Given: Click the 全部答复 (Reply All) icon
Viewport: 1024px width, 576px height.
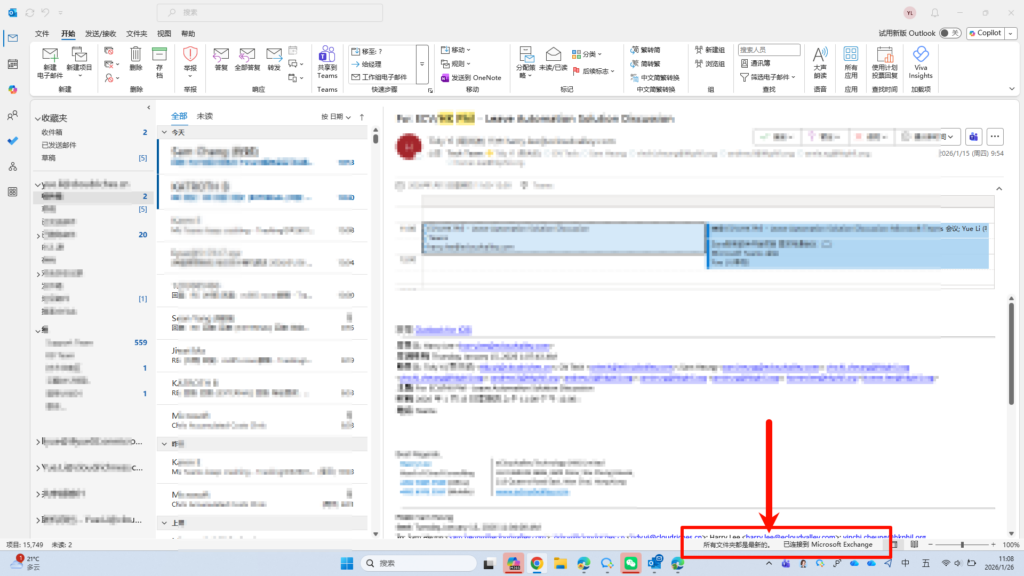Looking at the screenshot, I should tap(246, 56).
